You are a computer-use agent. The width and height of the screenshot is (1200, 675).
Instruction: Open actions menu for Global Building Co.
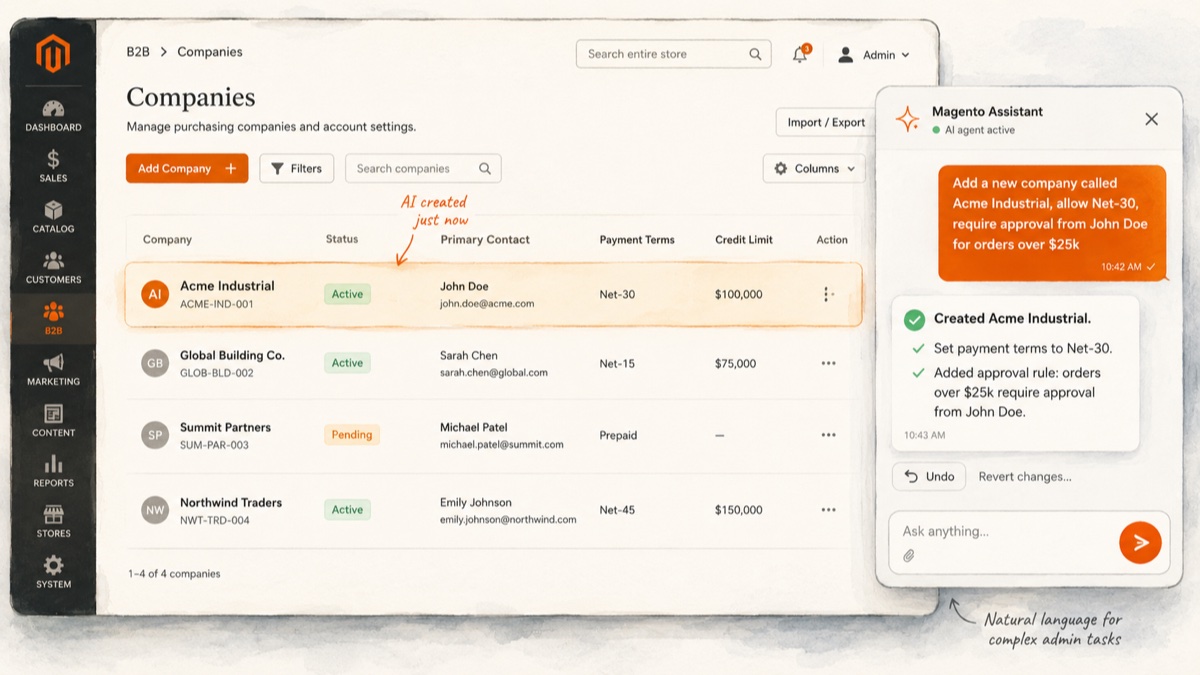pyautogui.click(x=828, y=363)
